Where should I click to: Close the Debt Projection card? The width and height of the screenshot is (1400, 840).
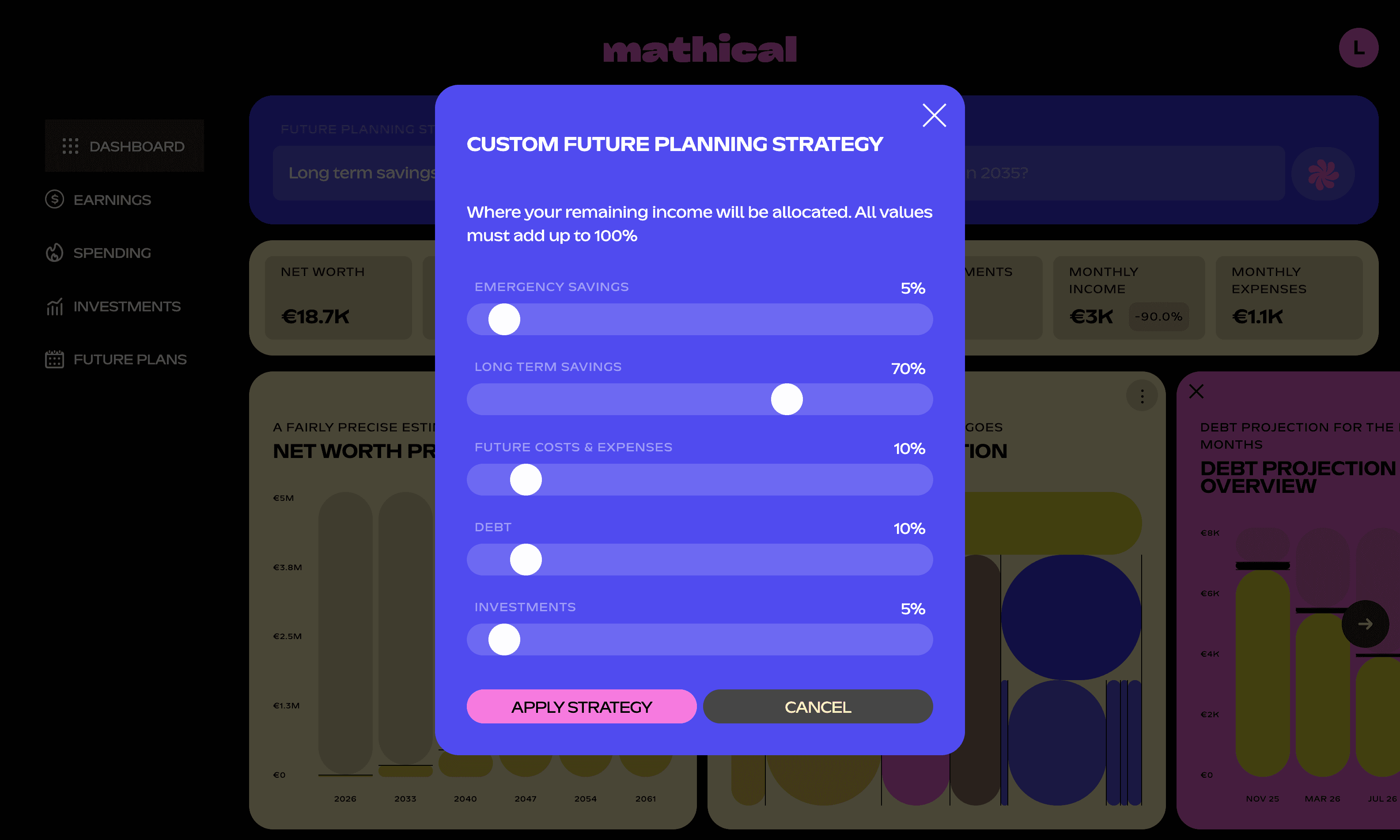click(1196, 391)
